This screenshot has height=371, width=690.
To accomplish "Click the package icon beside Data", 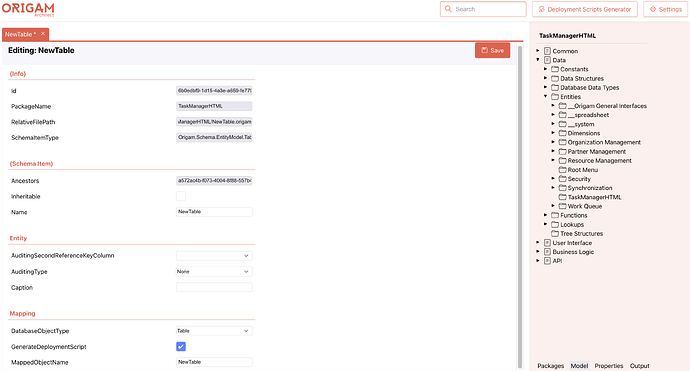I will click(x=547, y=60).
